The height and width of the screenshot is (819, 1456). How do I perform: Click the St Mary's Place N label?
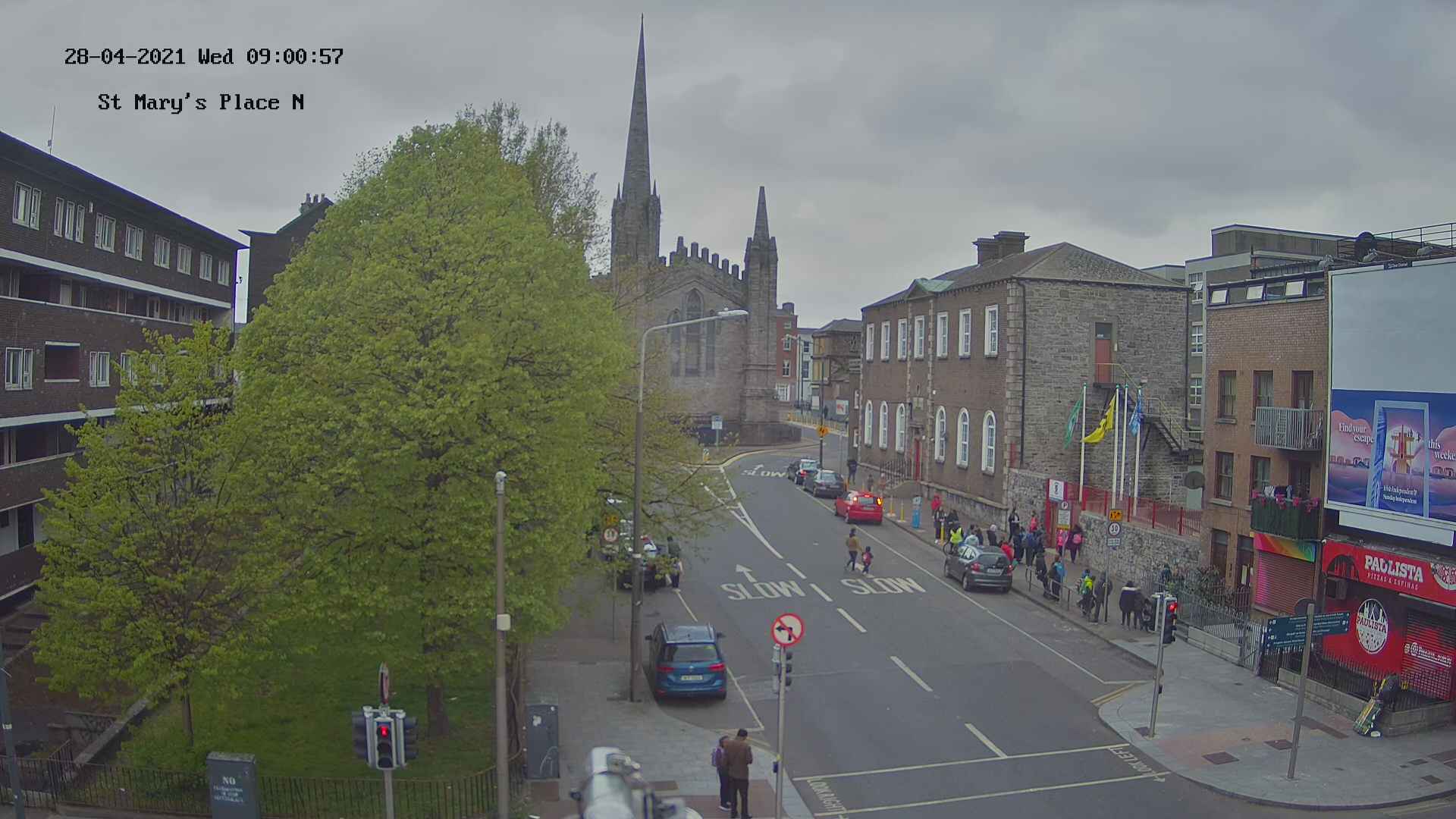point(201,102)
